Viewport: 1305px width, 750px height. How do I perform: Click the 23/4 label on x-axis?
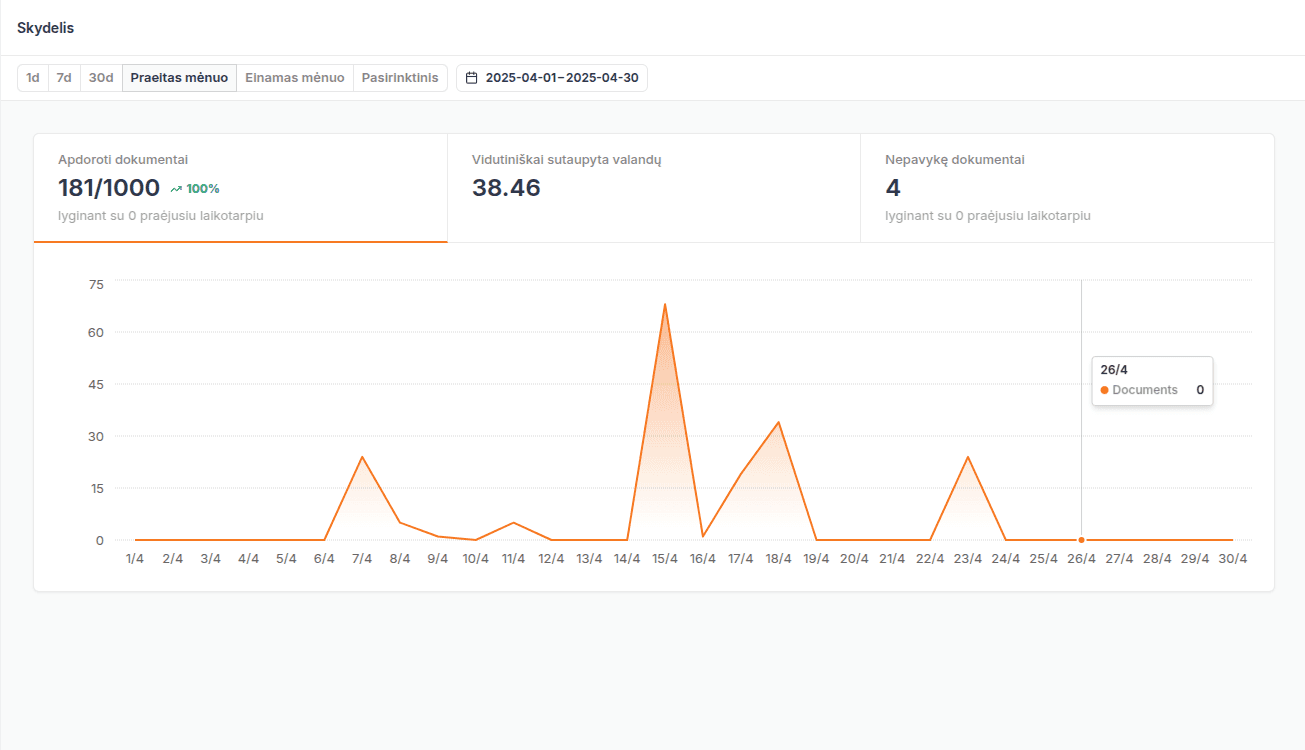tap(967, 559)
